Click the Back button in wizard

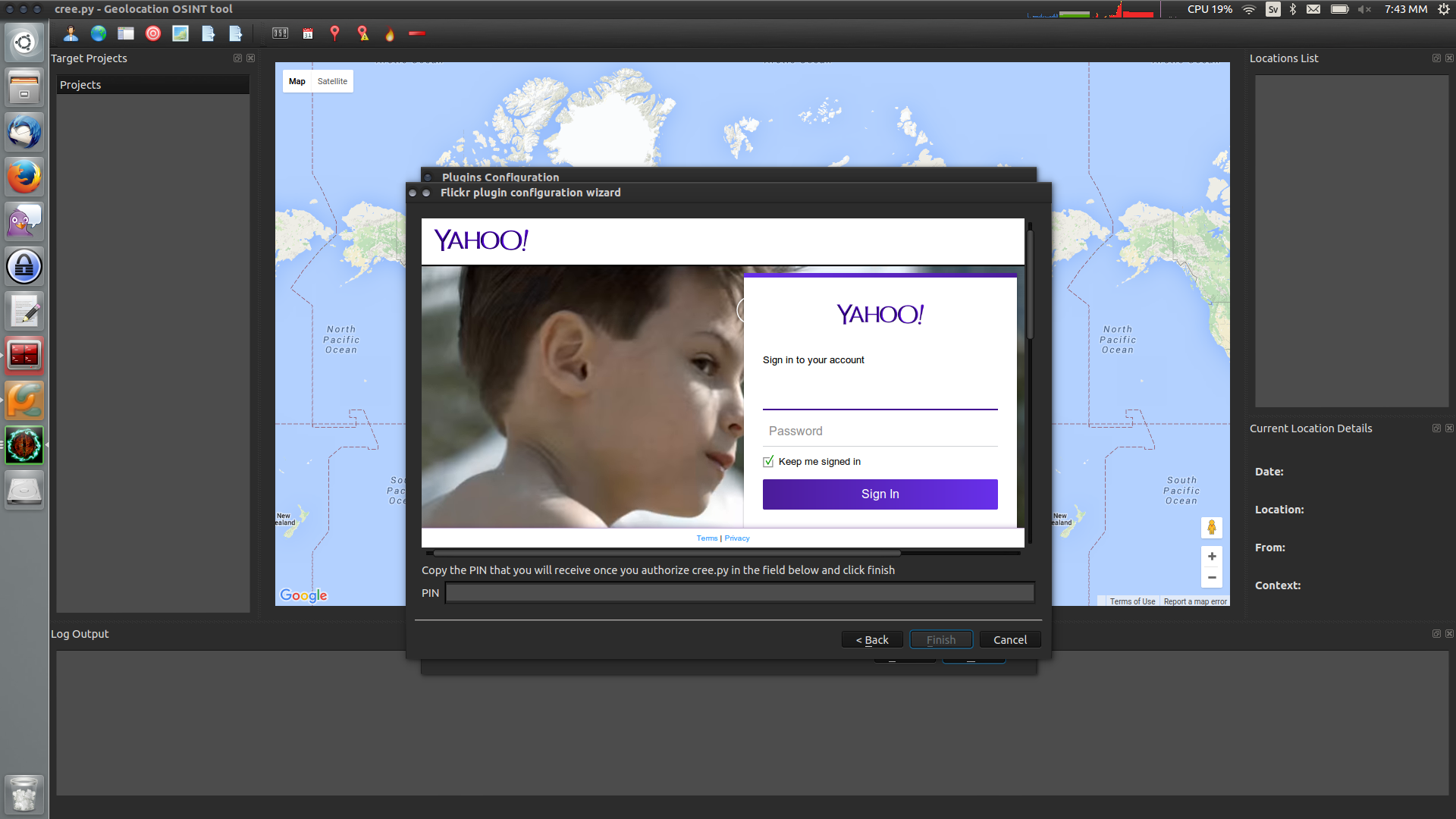tap(872, 639)
